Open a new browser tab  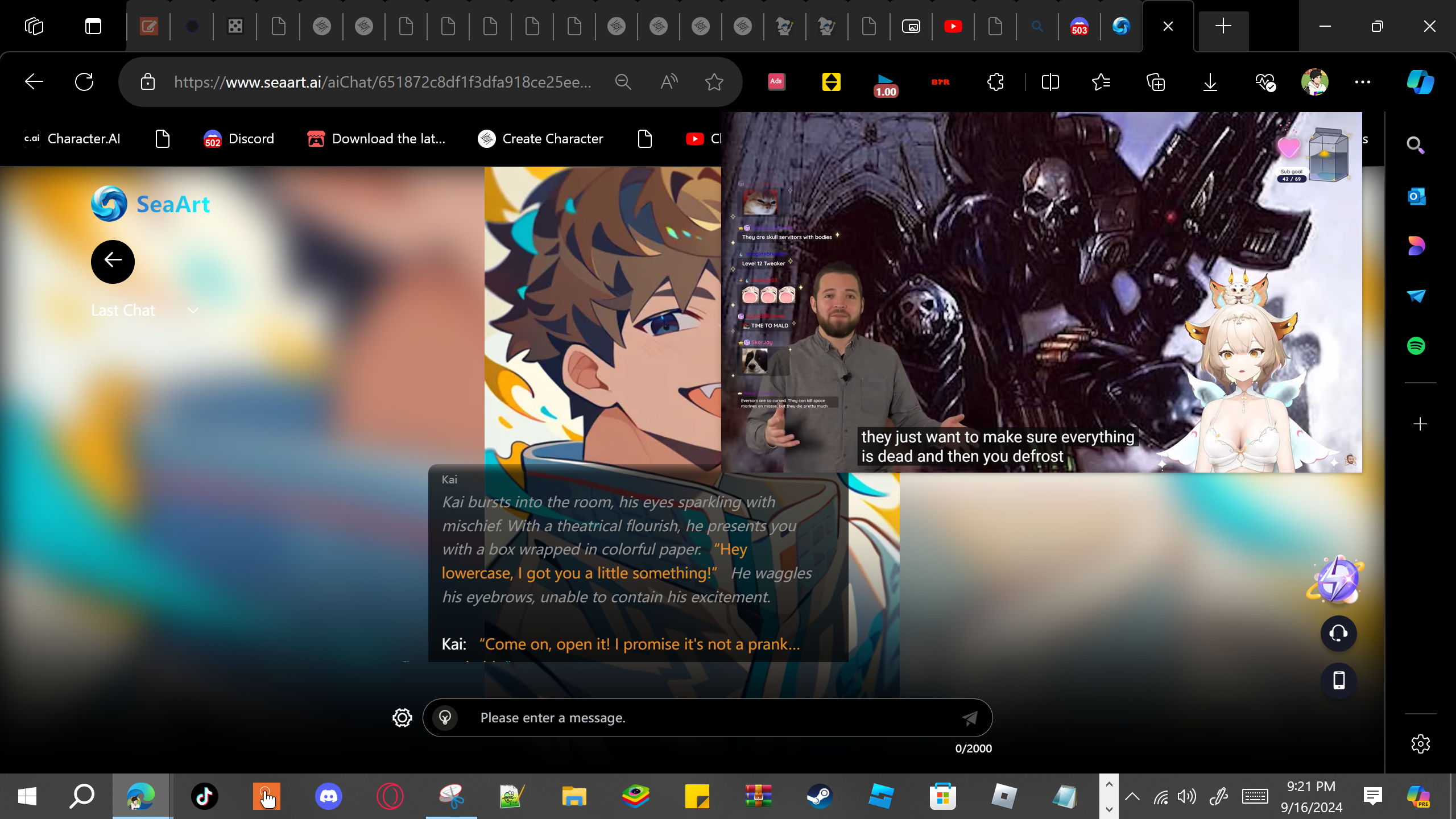(1223, 26)
